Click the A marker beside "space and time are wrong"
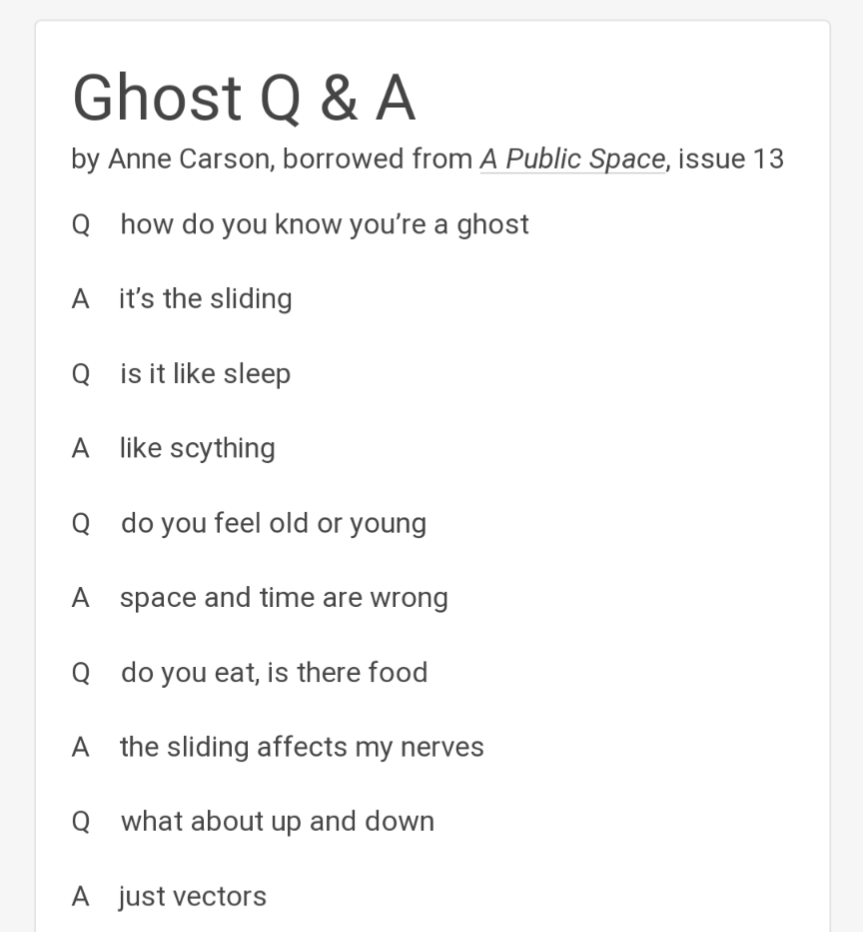 [81, 598]
